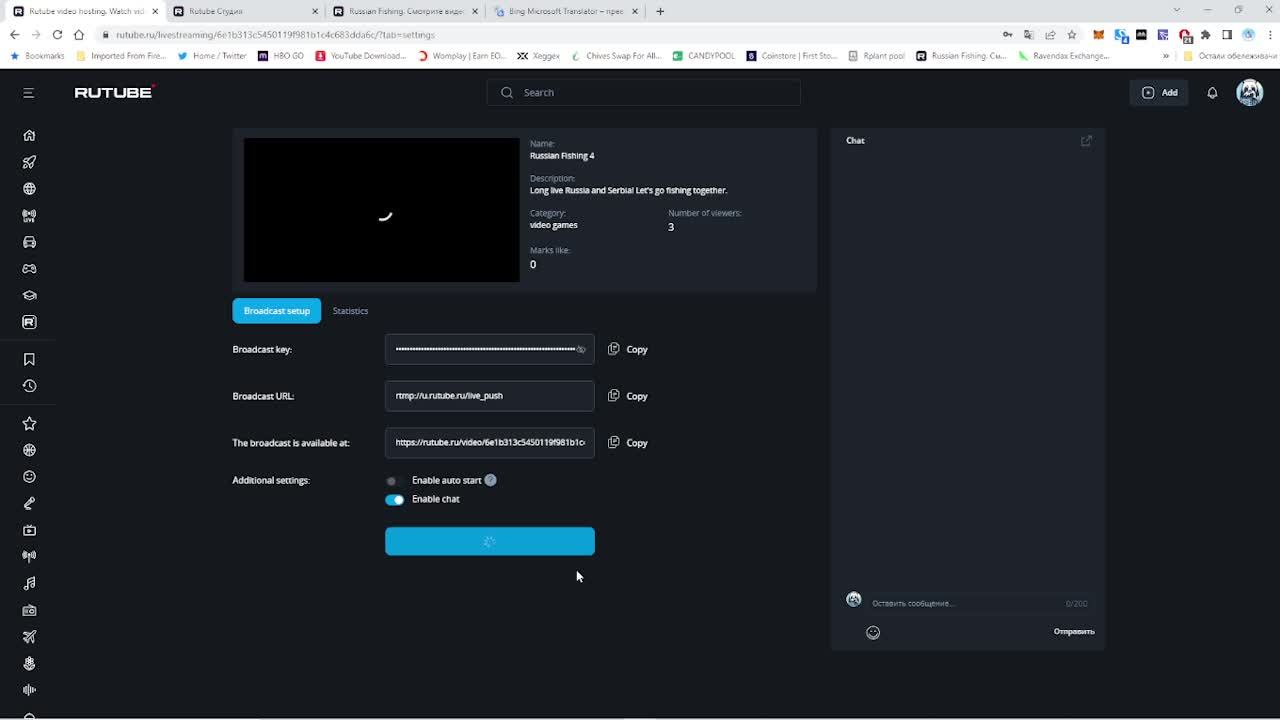
Task: Open the emoji picker in chat
Action: [x=873, y=632]
